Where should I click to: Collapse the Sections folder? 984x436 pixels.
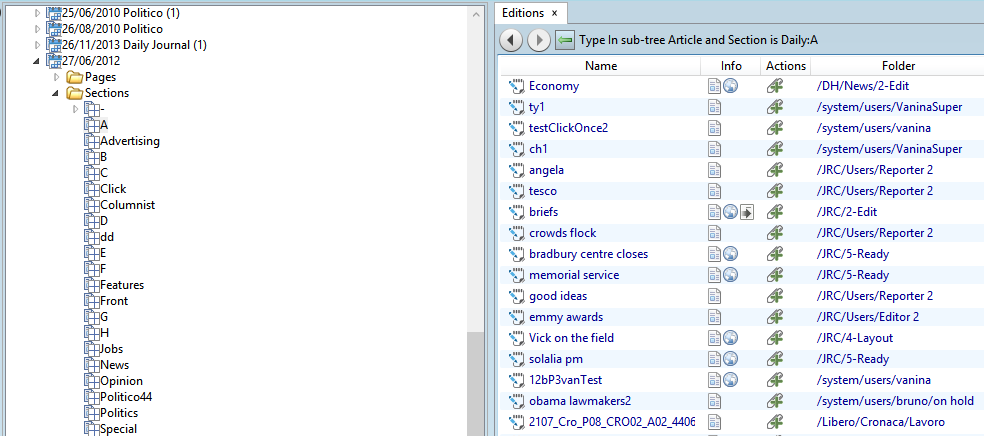click(x=56, y=93)
